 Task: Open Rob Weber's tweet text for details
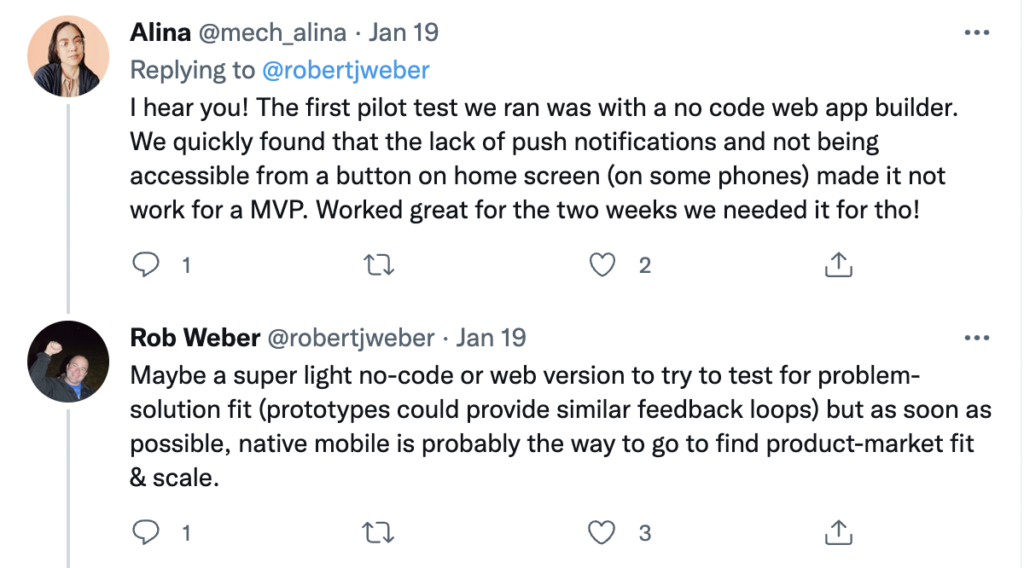click(x=560, y=426)
